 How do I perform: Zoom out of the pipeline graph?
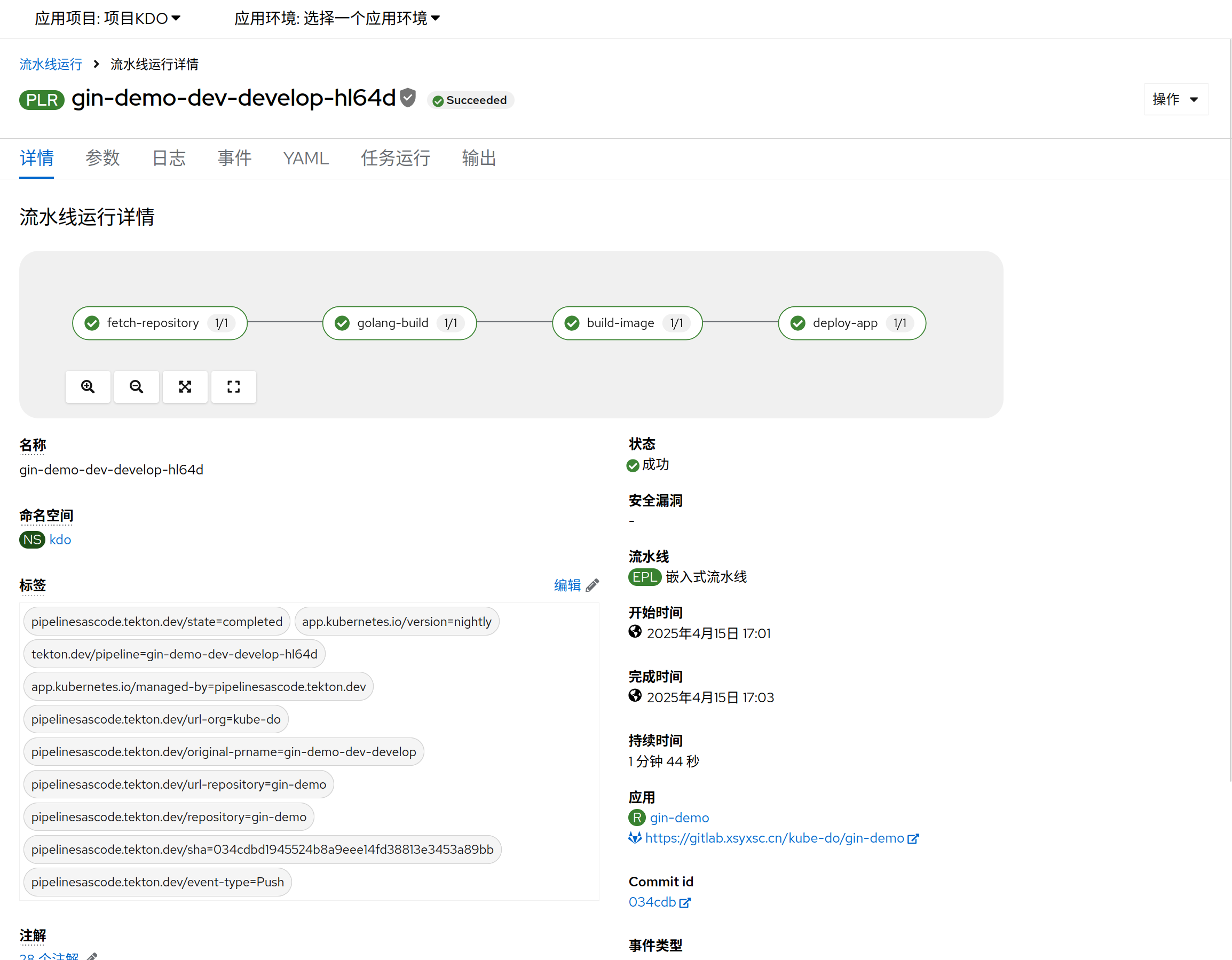(x=136, y=386)
